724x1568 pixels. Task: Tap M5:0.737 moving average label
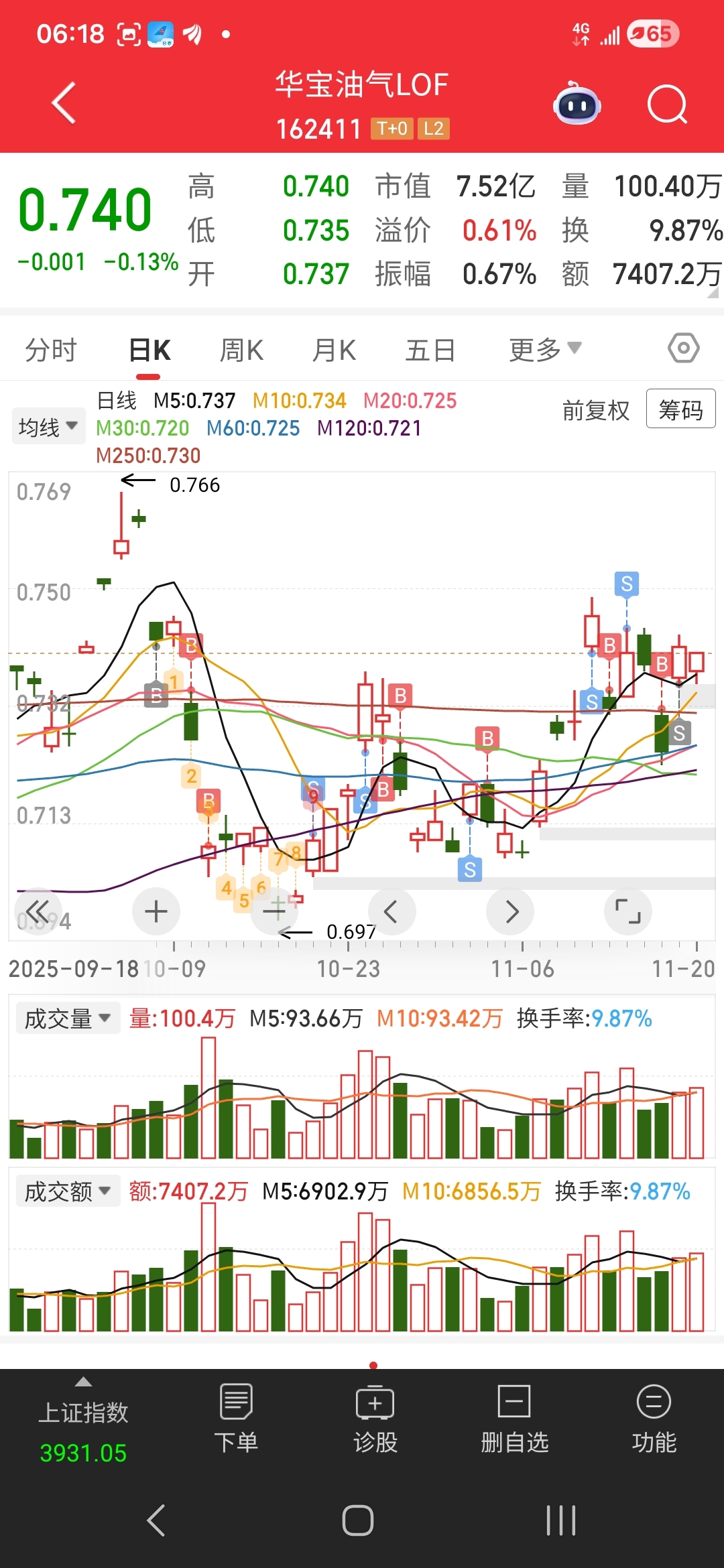(x=194, y=401)
